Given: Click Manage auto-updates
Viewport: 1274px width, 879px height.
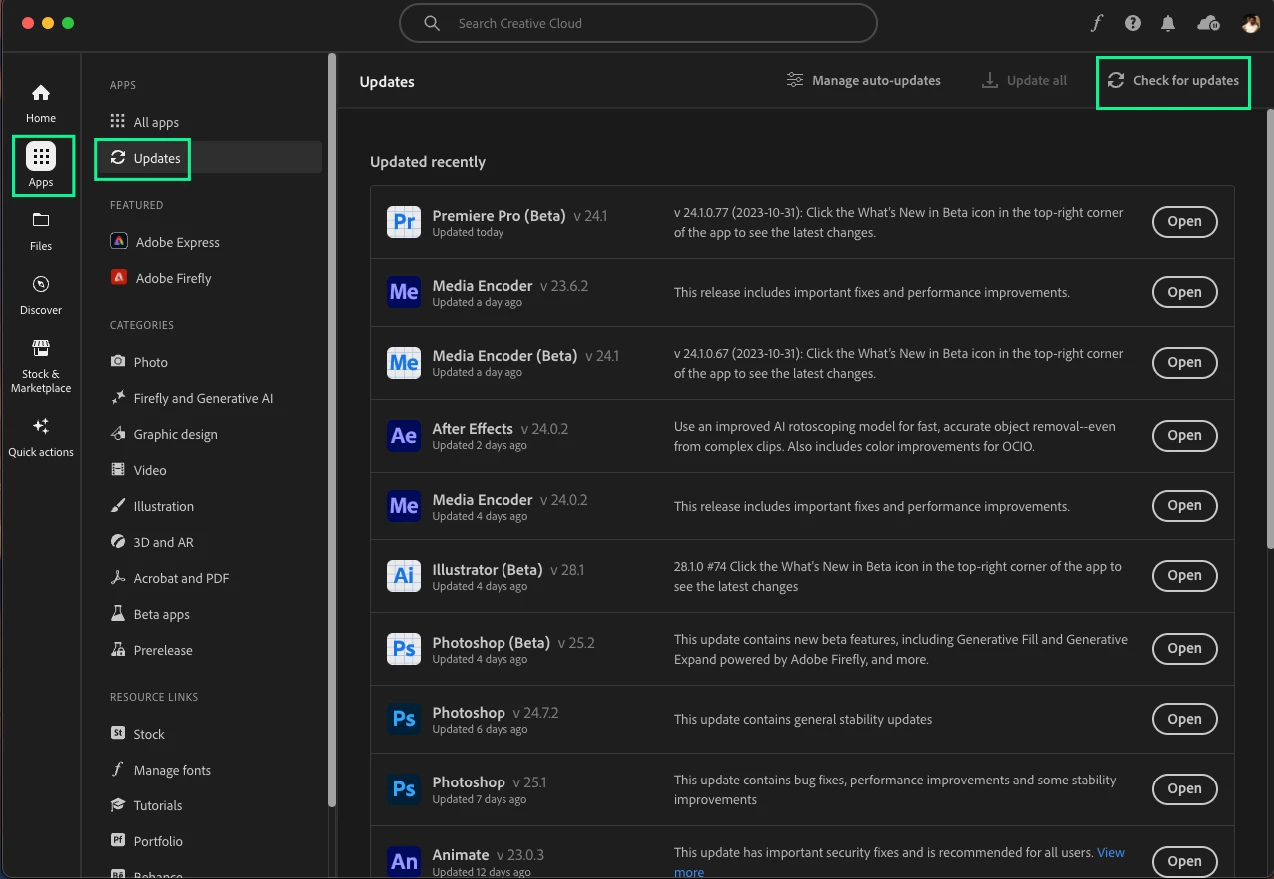Looking at the screenshot, I should [x=863, y=80].
